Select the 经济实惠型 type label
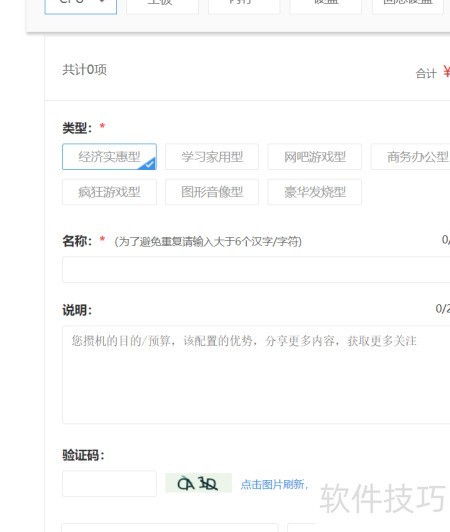Image resolution: width=450 pixels, height=532 pixels. (109, 157)
